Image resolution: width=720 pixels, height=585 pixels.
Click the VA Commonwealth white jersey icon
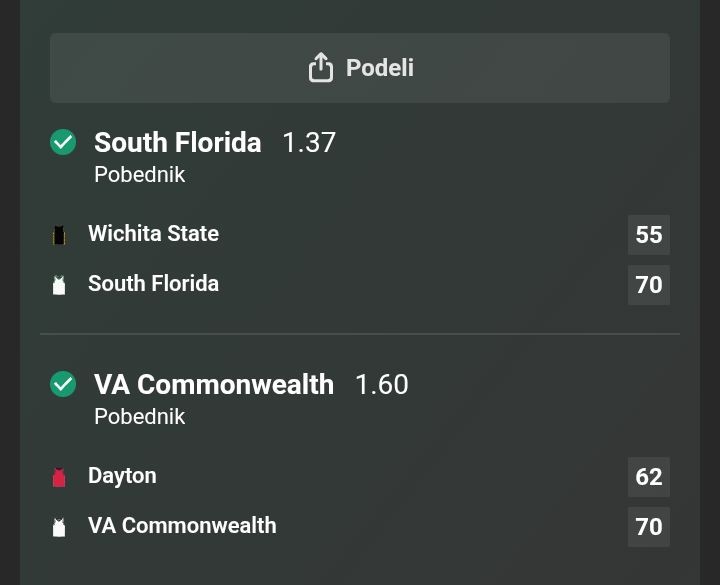coord(59,527)
